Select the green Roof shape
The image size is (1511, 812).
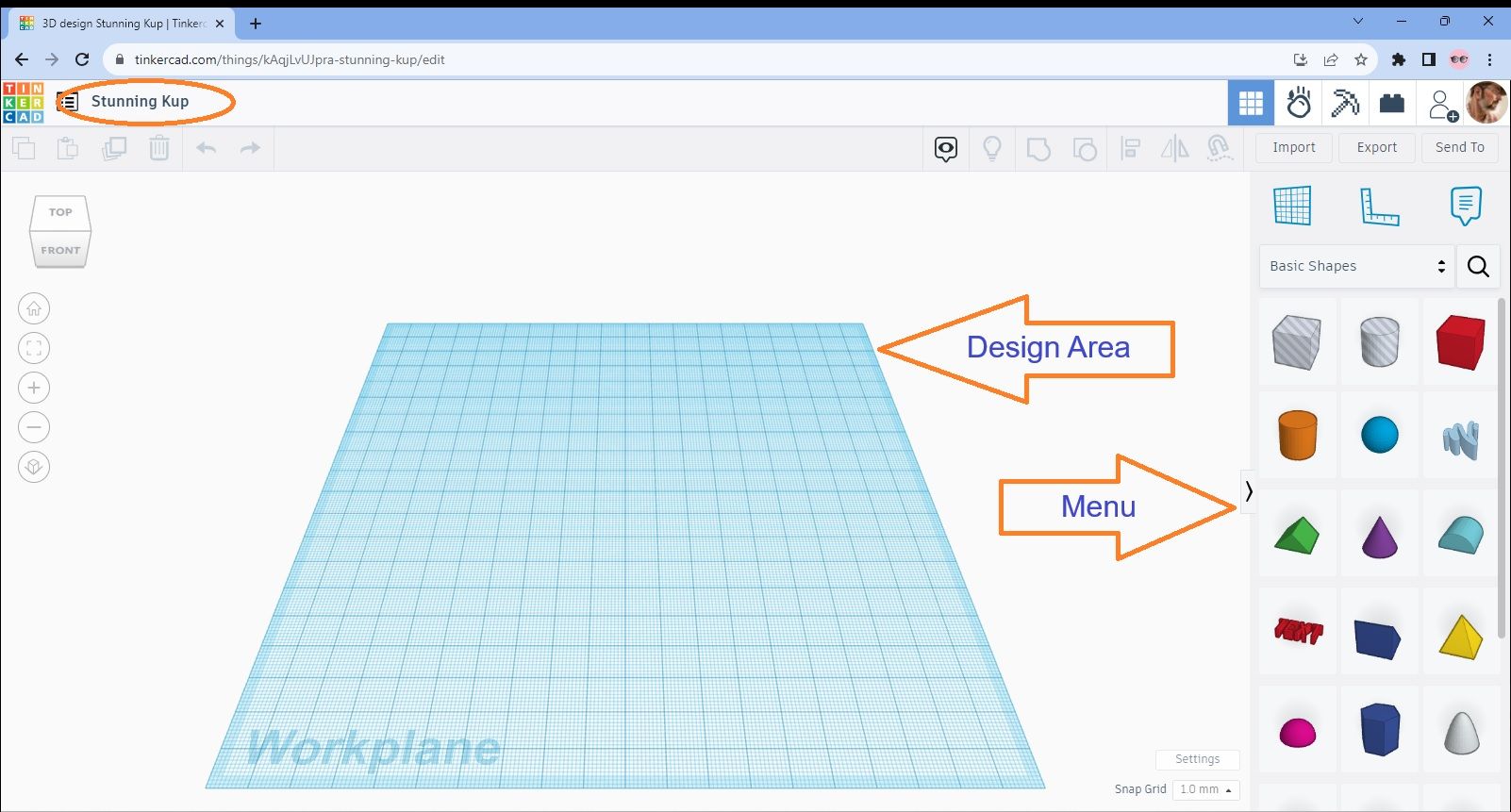point(1297,535)
